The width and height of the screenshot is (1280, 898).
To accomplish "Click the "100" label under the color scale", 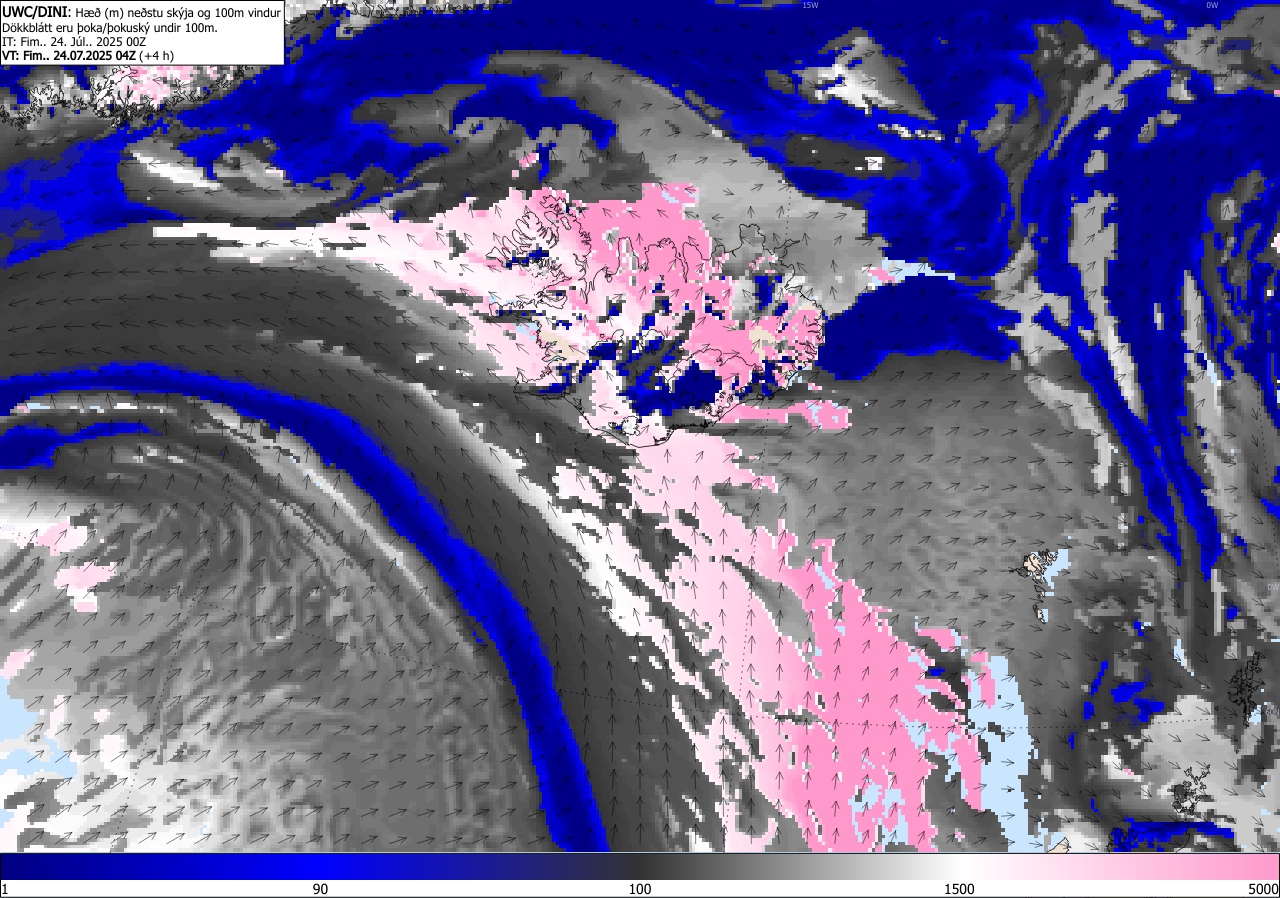I will [640, 889].
